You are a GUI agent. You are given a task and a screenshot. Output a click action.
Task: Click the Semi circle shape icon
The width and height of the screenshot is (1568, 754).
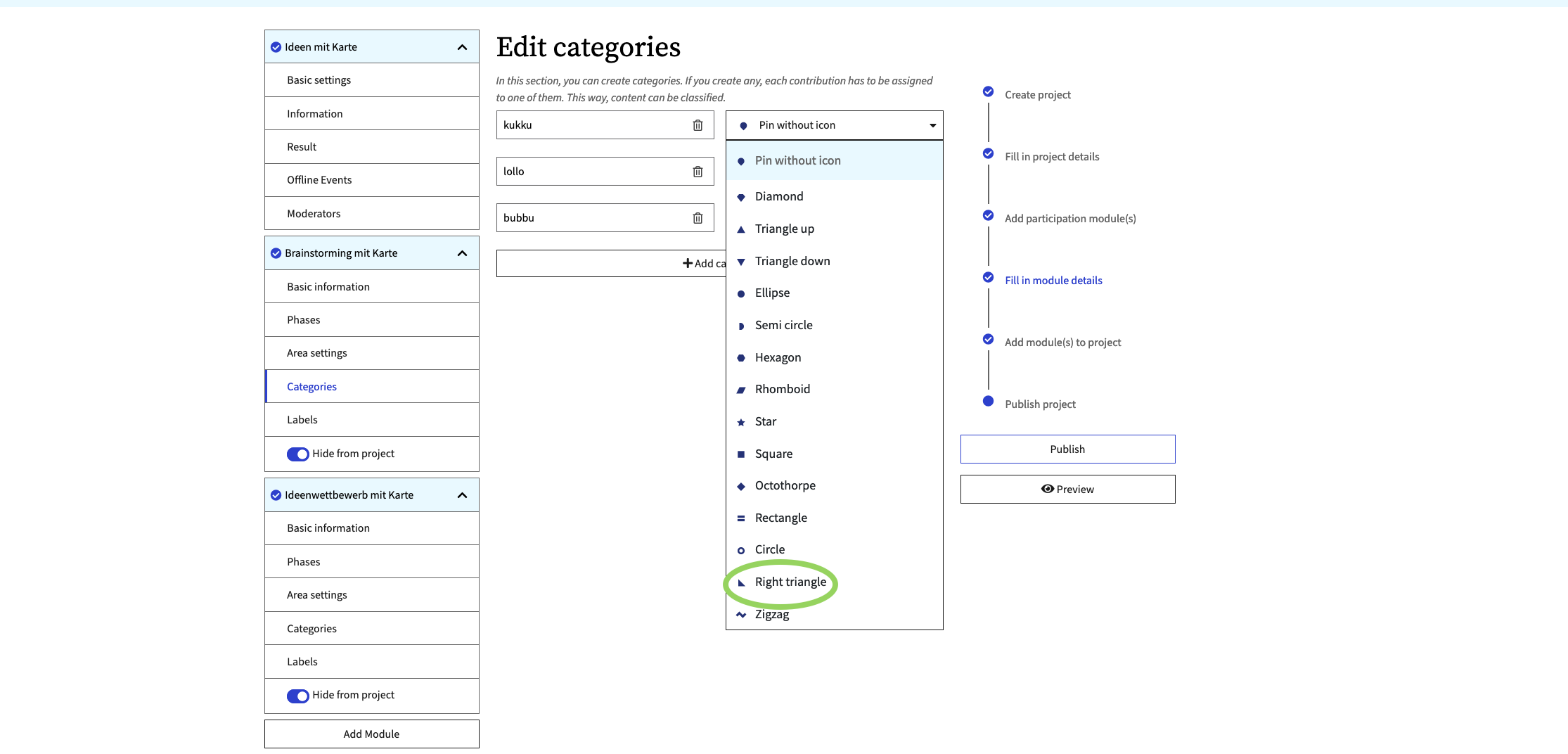click(x=740, y=326)
